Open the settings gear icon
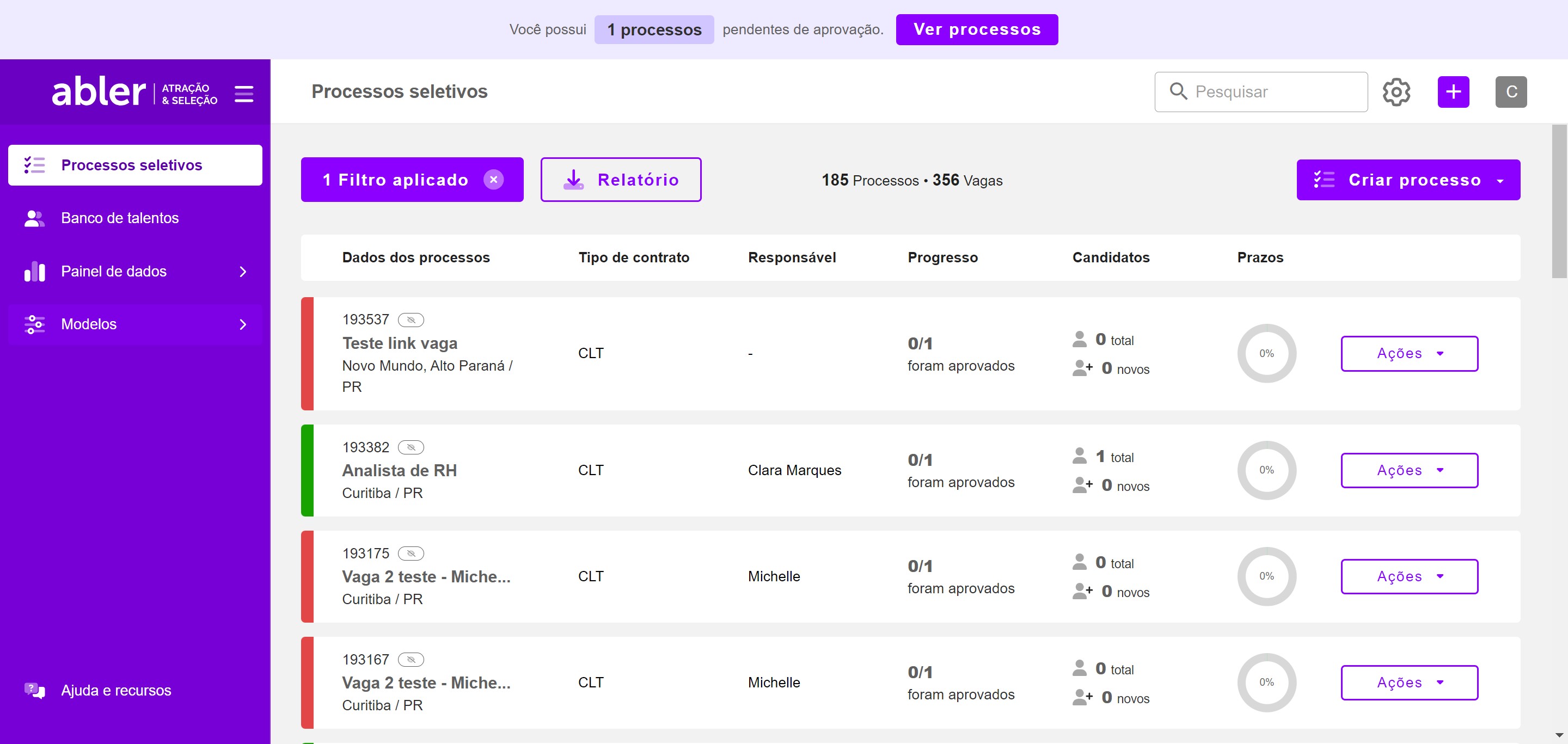Viewport: 1568px width, 744px height. point(1397,92)
